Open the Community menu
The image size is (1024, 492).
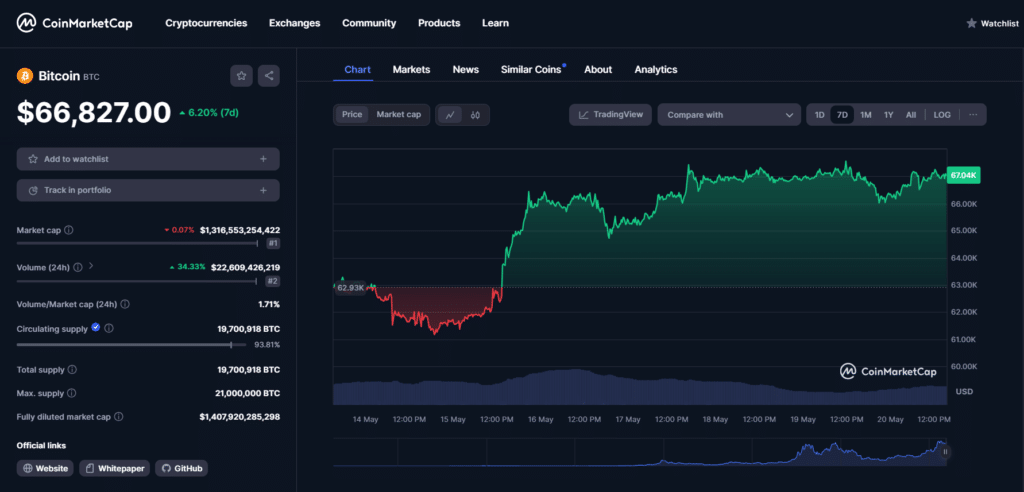369,23
